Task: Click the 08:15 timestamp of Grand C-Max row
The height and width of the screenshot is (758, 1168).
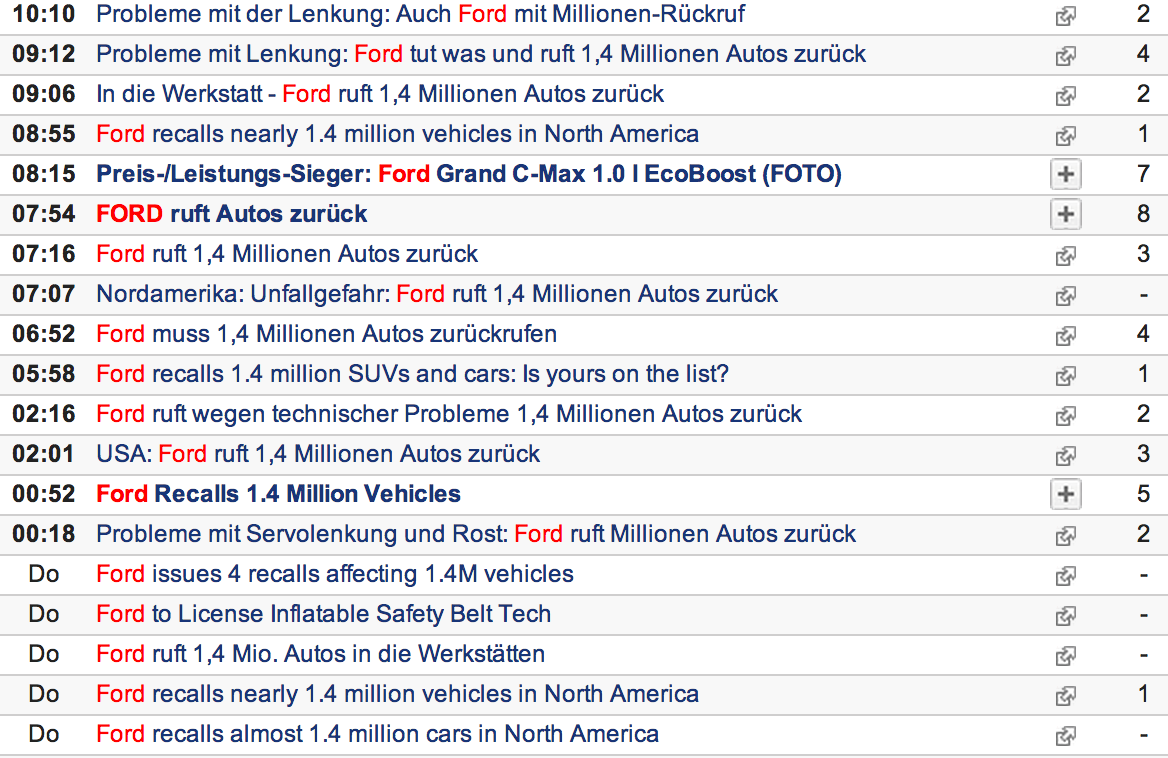Action: click(44, 174)
